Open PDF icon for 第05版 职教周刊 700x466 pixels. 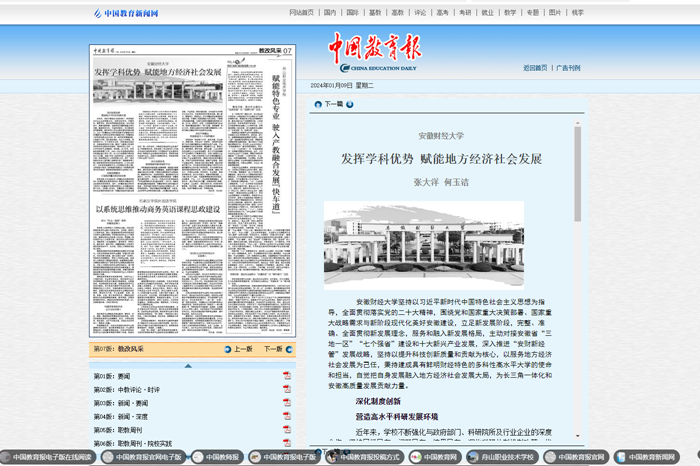(x=287, y=429)
